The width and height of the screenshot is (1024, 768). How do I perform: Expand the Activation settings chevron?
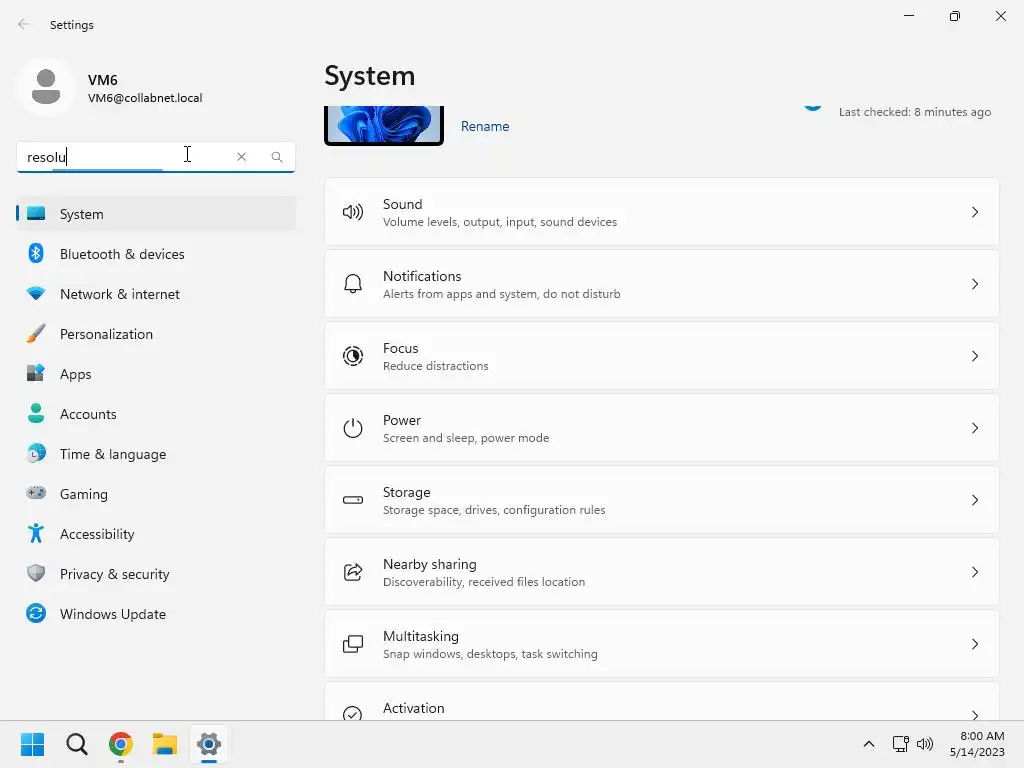(x=974, y=714)
